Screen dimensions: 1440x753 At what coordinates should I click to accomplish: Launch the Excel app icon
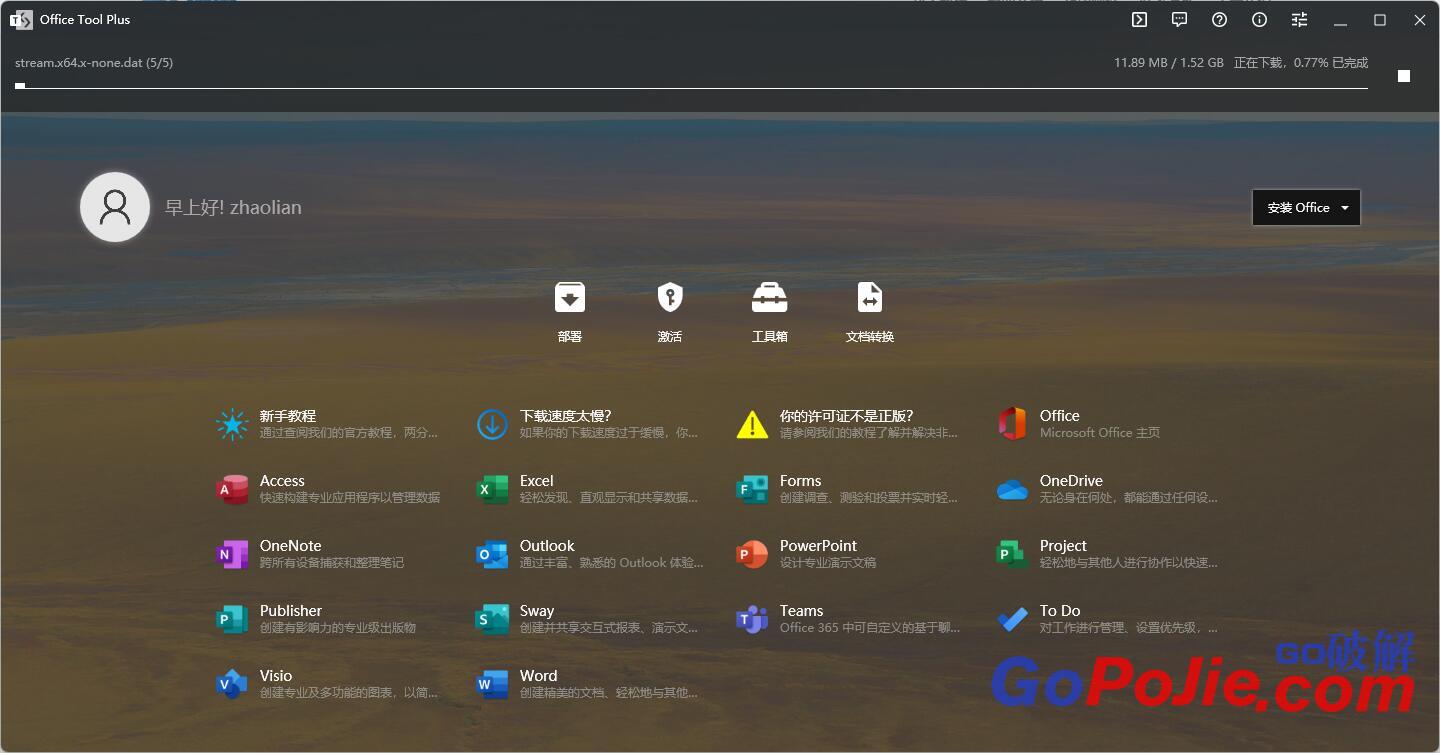click(x=492, y=489)
